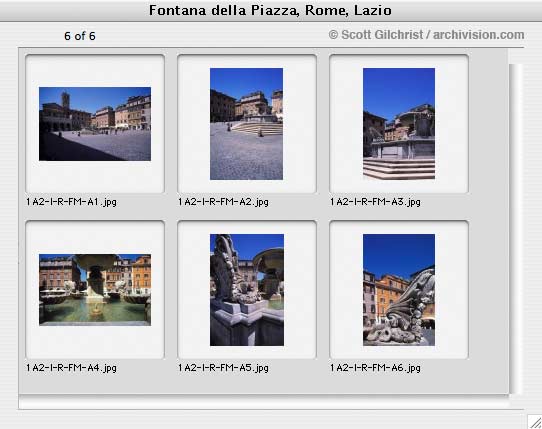The image size is (542, 429).
Task: Click the vertical scrollbar beside the thumbnails
Action: point(515,229)
